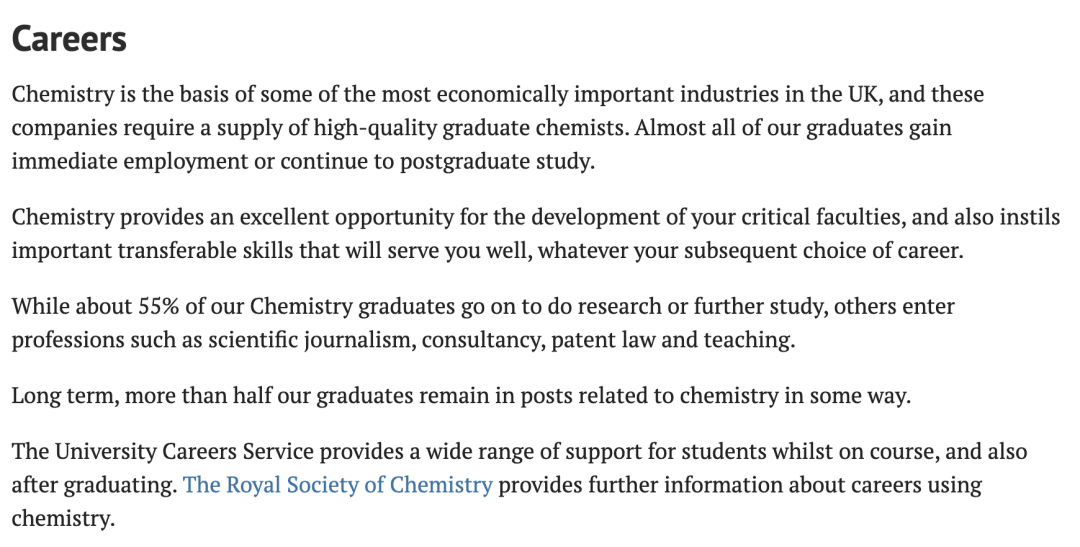Click the paragraph beginning 'Chemistry provides an excellent'
Viewport: 1080px width, 547px height.
[x=535, y=234]
